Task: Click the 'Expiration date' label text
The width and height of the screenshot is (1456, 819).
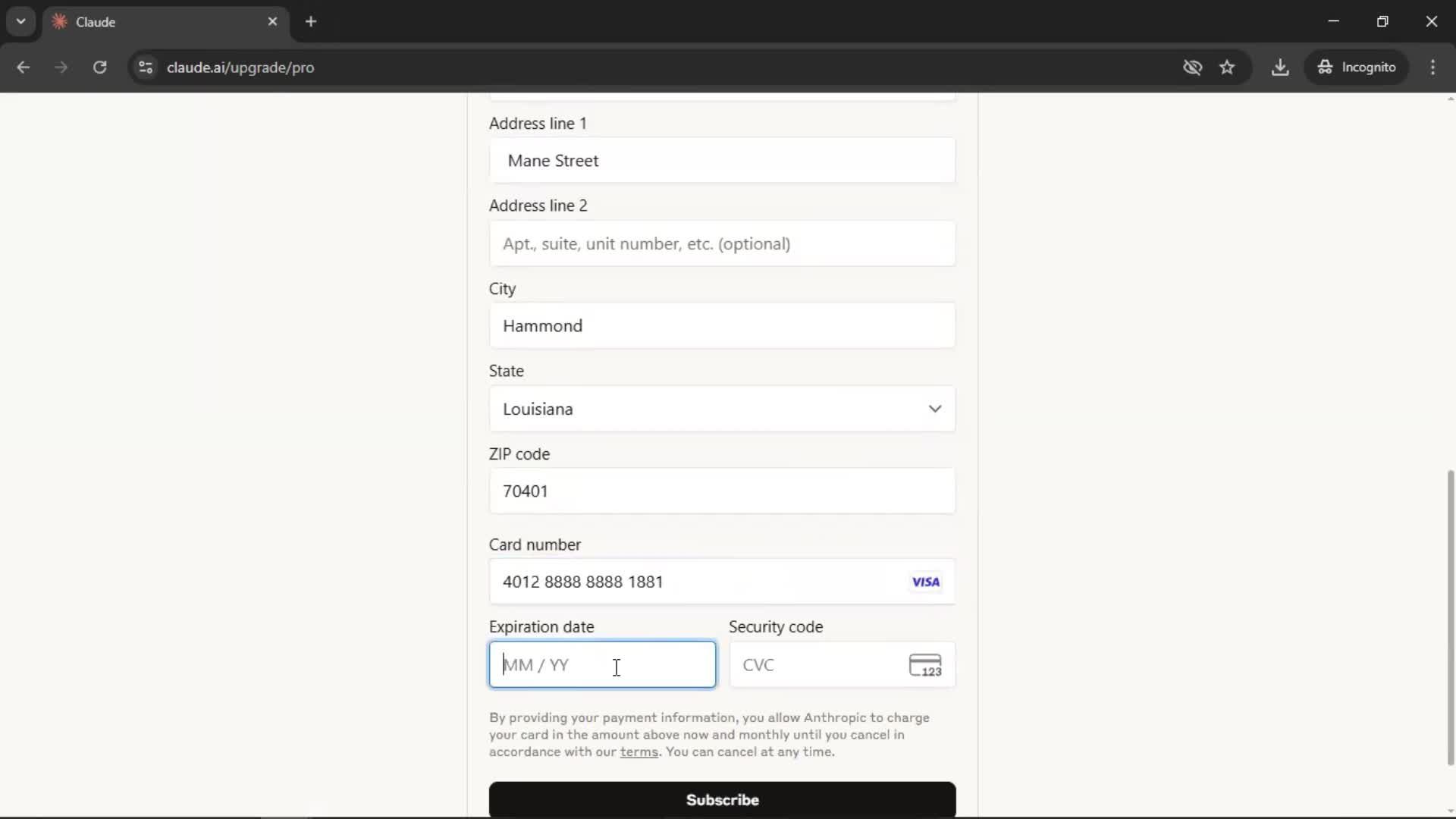Action: click(541, 627)
